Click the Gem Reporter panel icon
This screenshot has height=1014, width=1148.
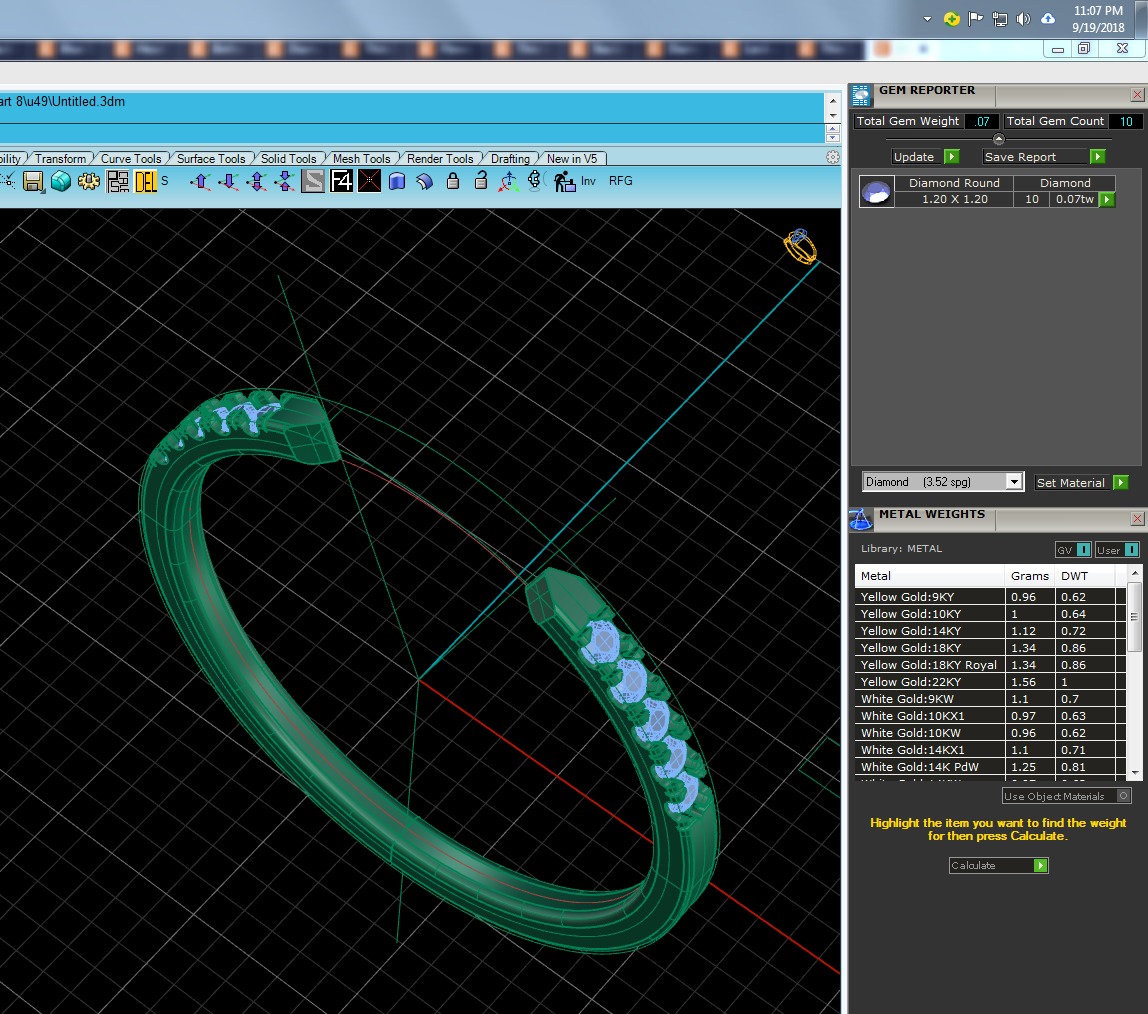[861, 95]
